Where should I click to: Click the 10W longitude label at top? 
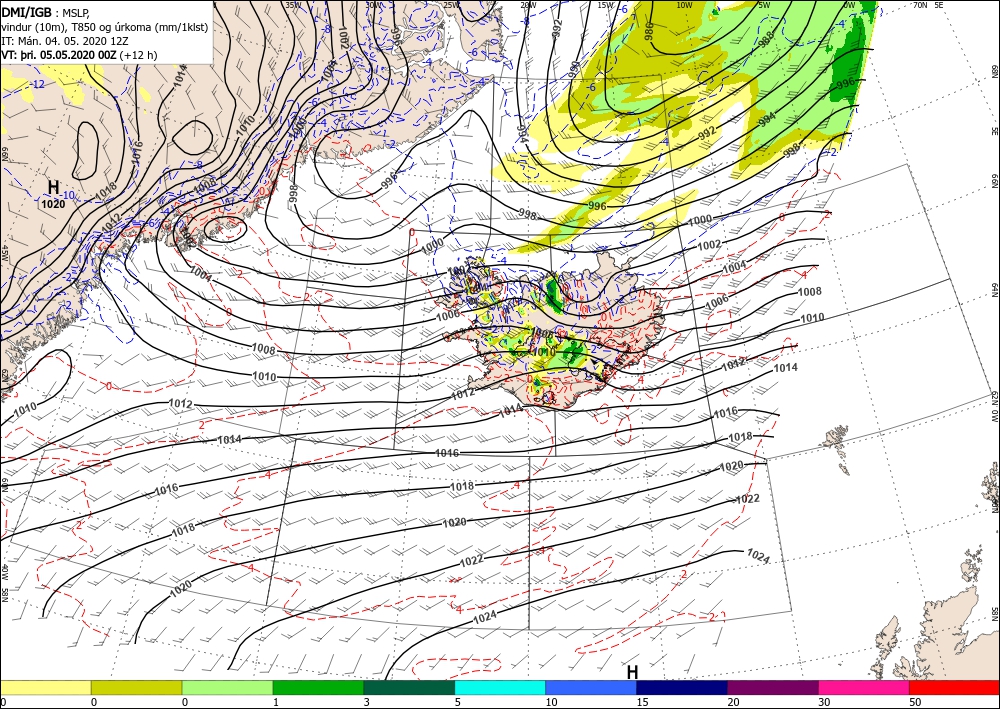click(x=684, y=5)
